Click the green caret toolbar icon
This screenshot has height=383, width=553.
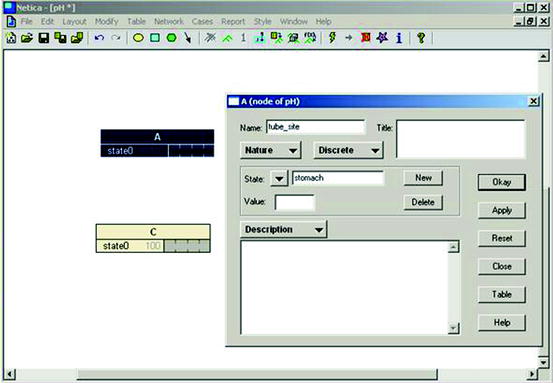click(227, 38)
